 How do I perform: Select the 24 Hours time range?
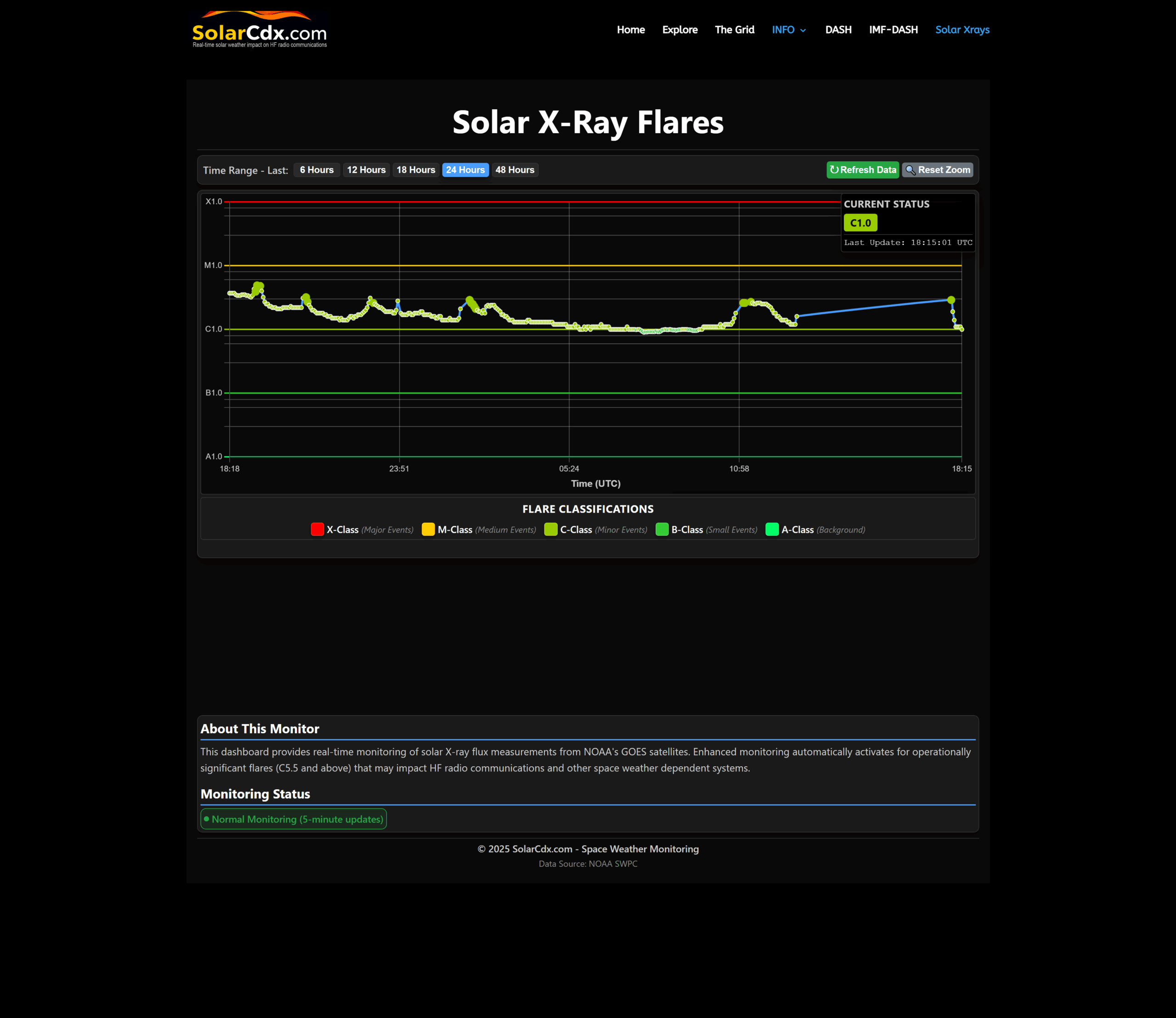point(465,170)
